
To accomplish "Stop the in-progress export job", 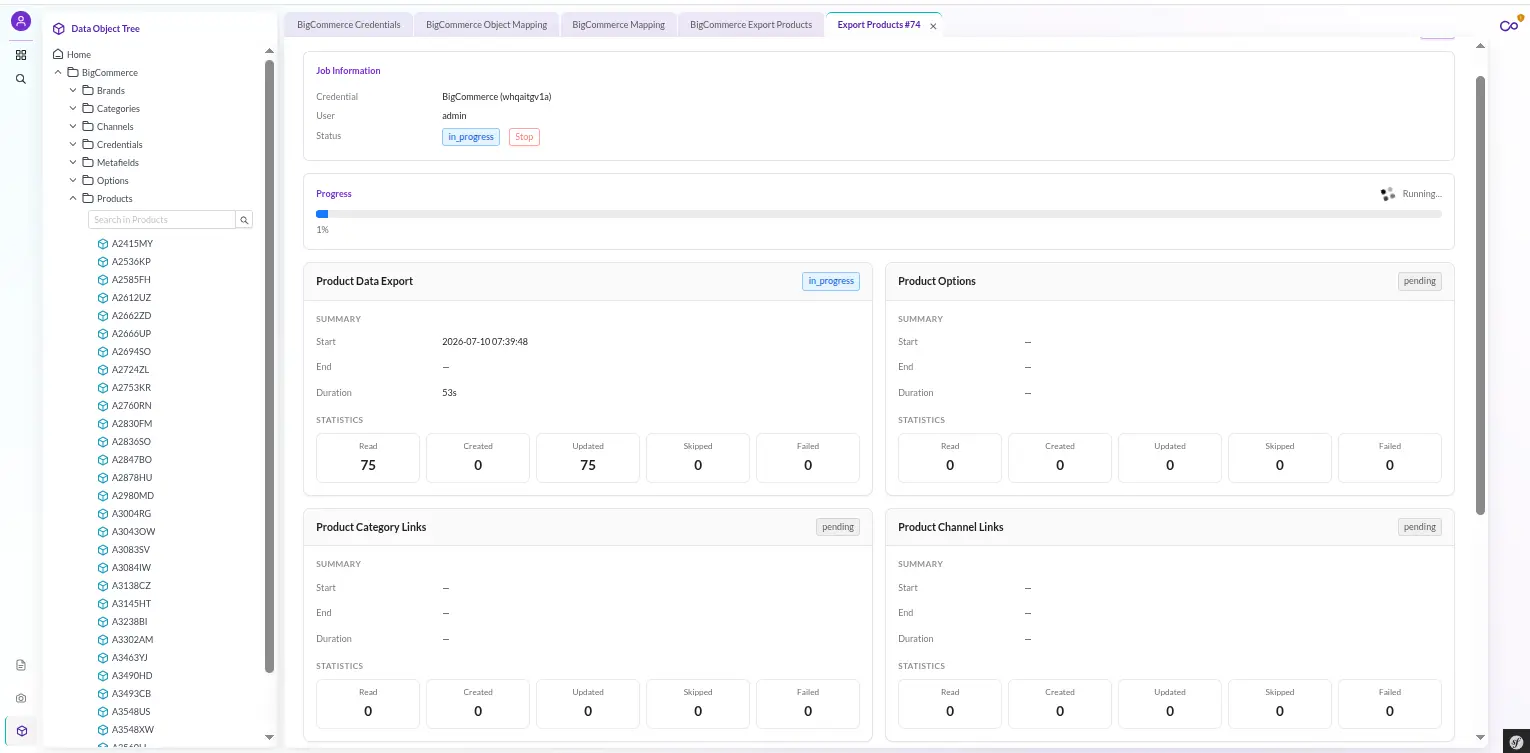I will 524,137.
